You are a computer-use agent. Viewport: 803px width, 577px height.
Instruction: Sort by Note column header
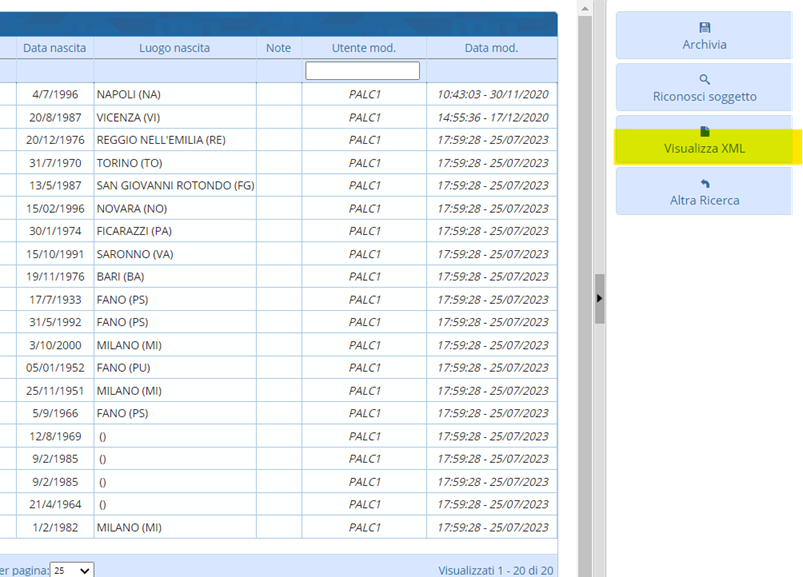click(x=279, y=48)
